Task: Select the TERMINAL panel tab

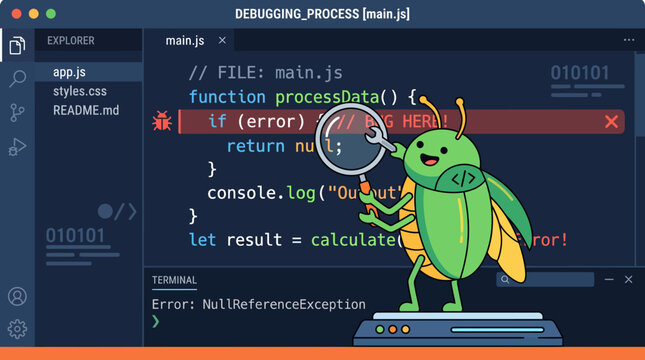Action: click(x=174, y=280)
